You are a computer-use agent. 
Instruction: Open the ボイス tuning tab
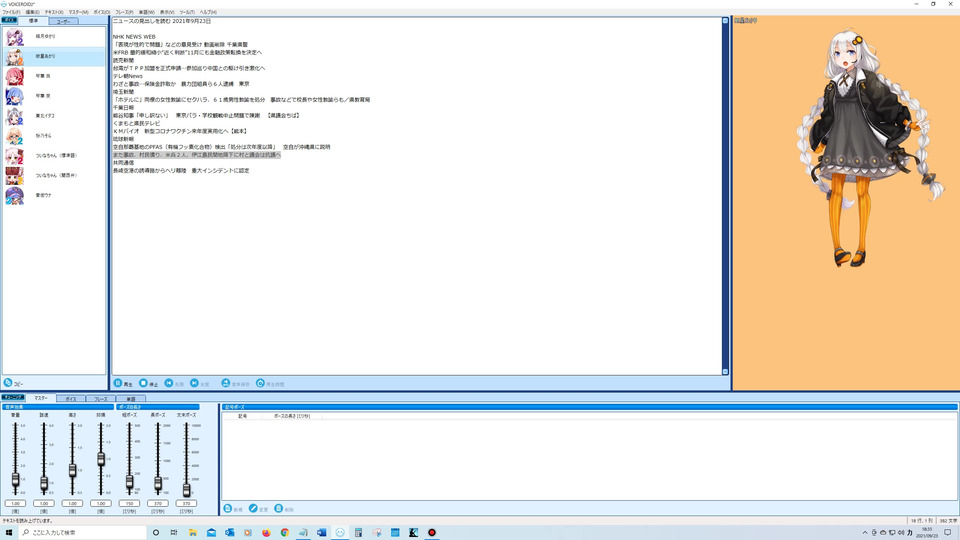71,399
